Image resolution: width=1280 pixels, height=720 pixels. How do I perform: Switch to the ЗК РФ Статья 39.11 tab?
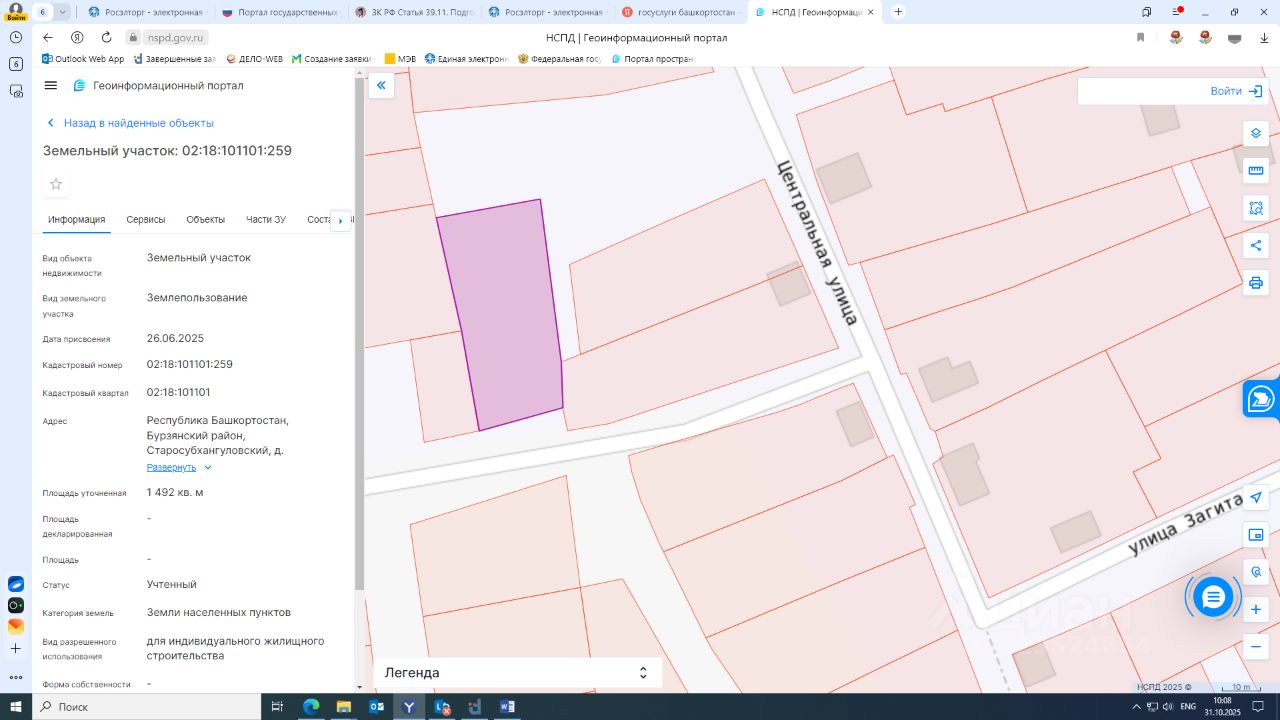pyautogui.click(x=414, y=12)
